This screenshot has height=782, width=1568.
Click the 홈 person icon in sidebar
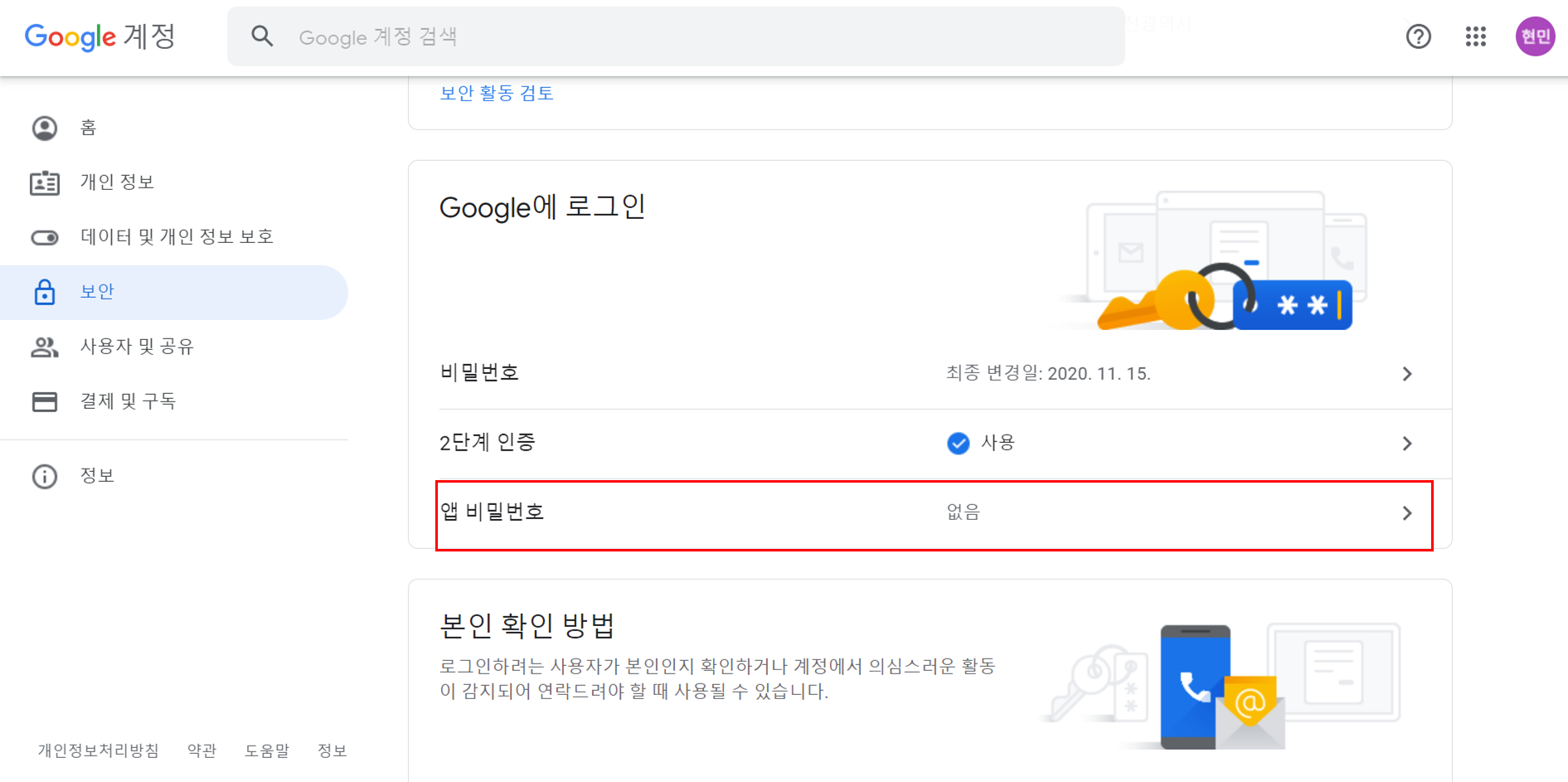45,128
